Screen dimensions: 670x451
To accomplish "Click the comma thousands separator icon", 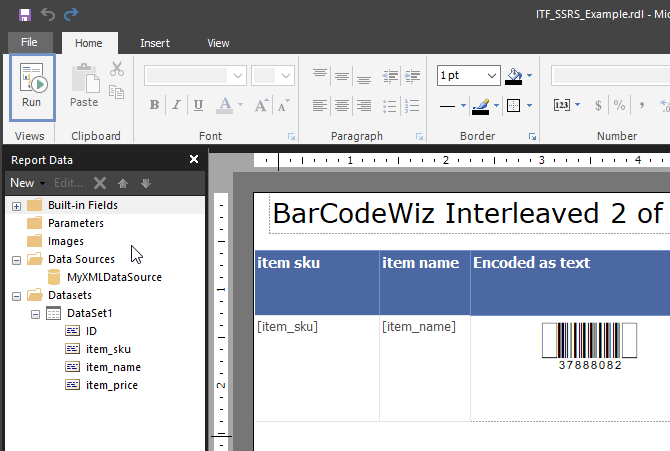I will click(642, 105).
